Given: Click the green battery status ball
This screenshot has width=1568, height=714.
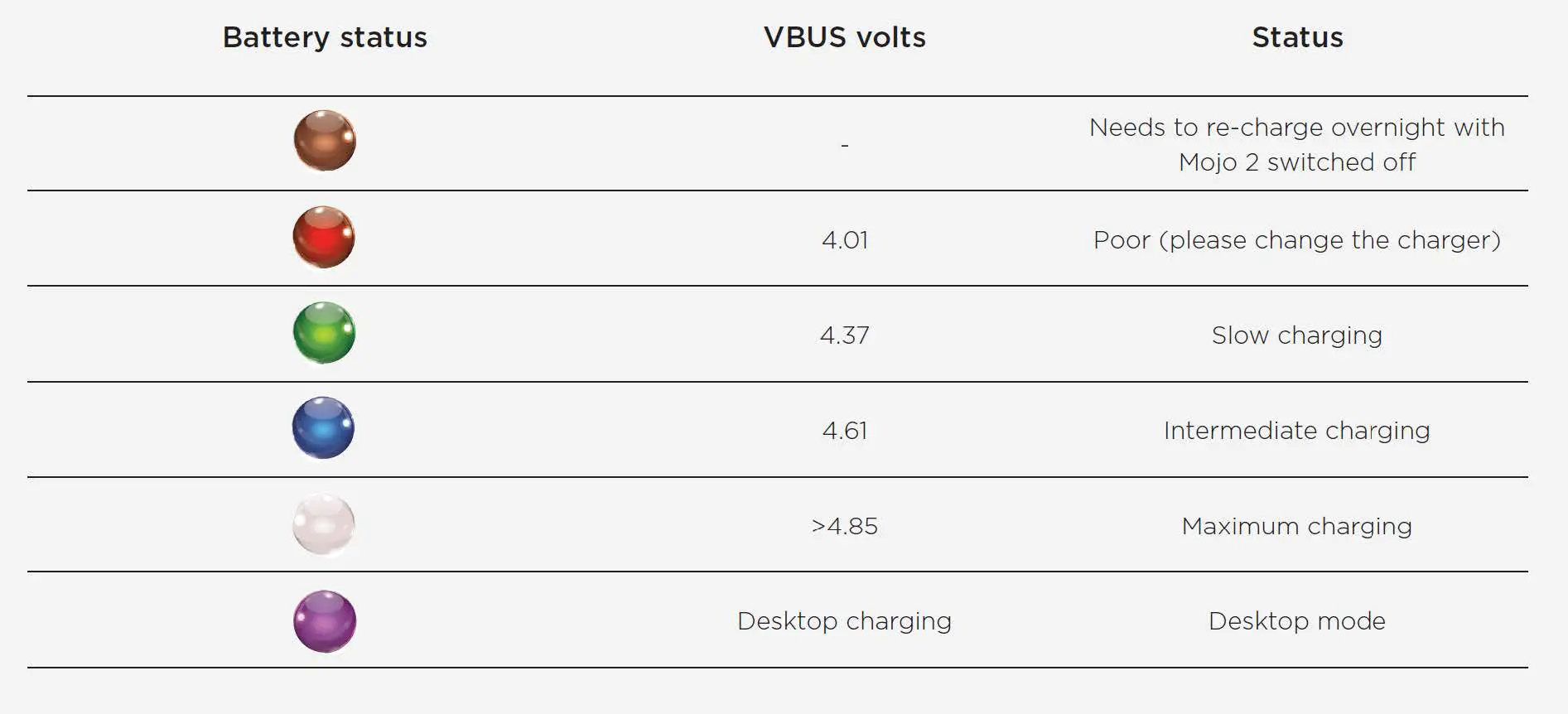Looking at the screenshot, I should point(324,332).
